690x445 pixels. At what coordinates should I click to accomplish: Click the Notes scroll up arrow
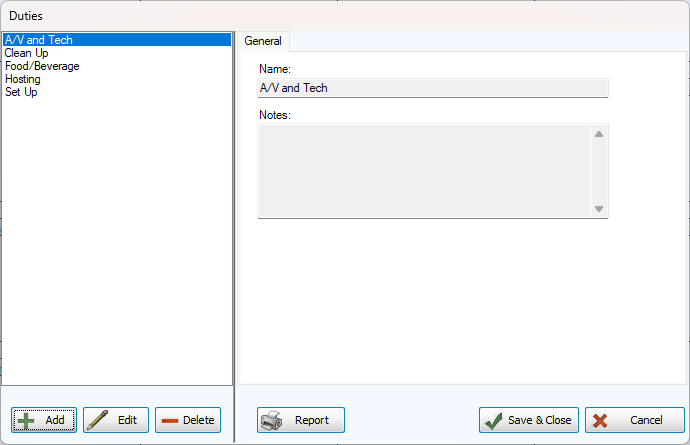599,134
